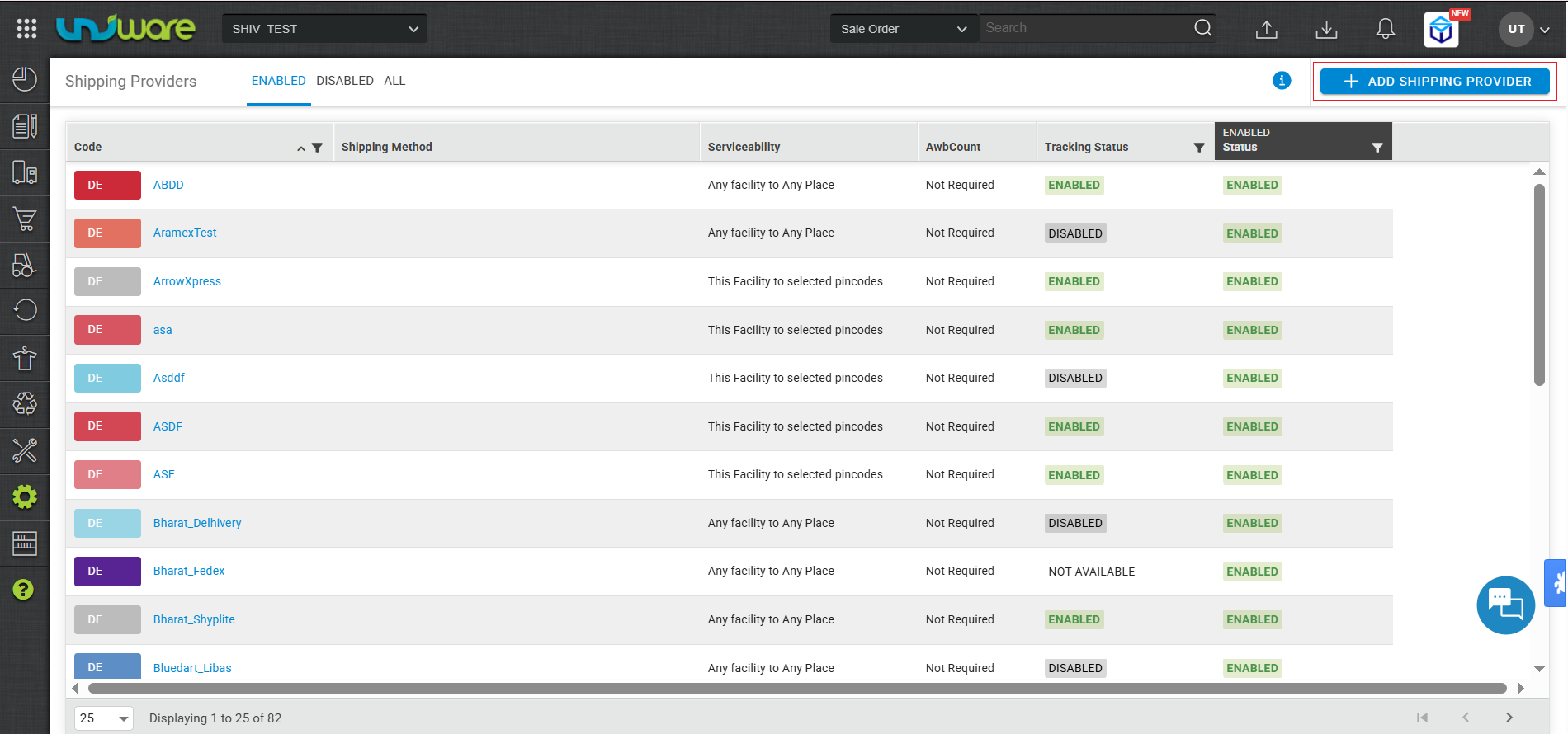Open the ArrowXpress provider link
1568x734 pixels.
[187, 281]
